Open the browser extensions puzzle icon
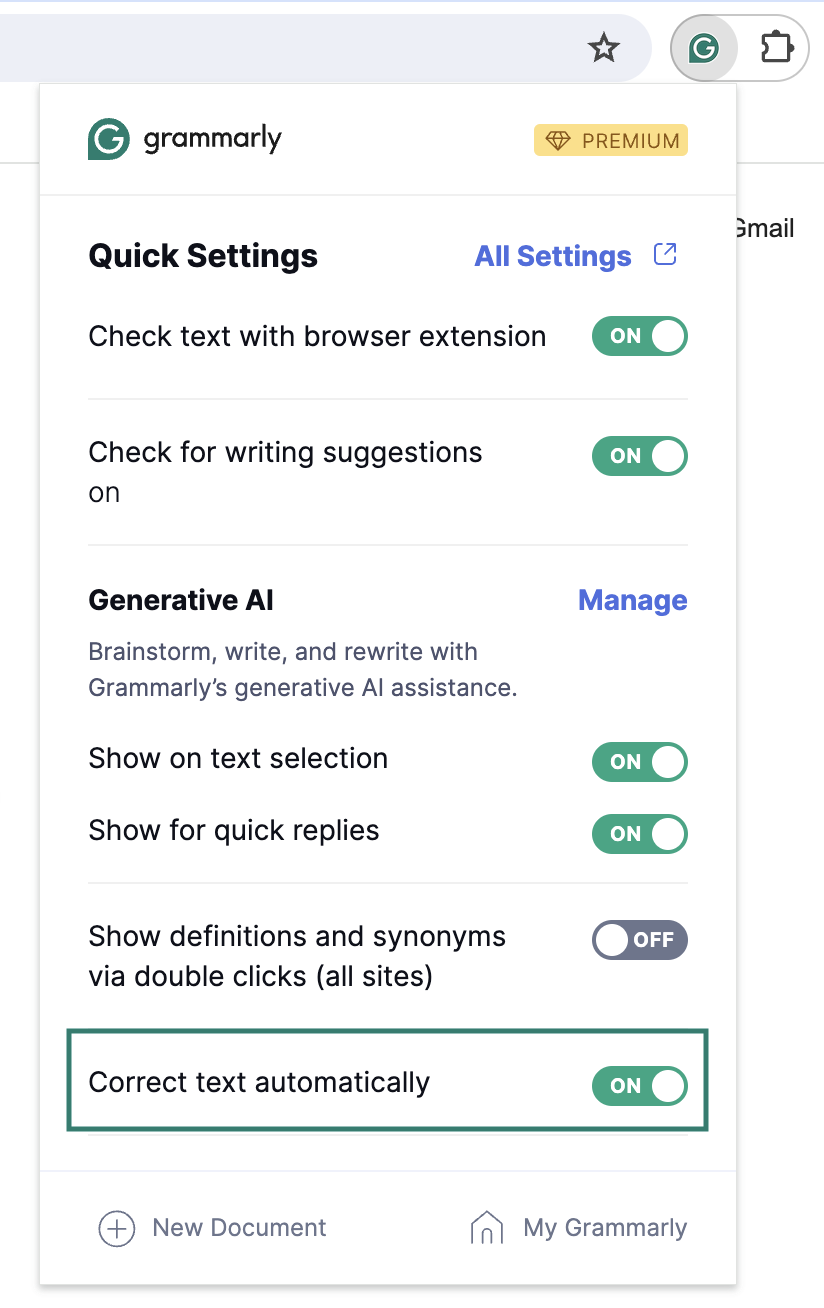Viewport: 824px width, 1308px height. tap(776, 47)
